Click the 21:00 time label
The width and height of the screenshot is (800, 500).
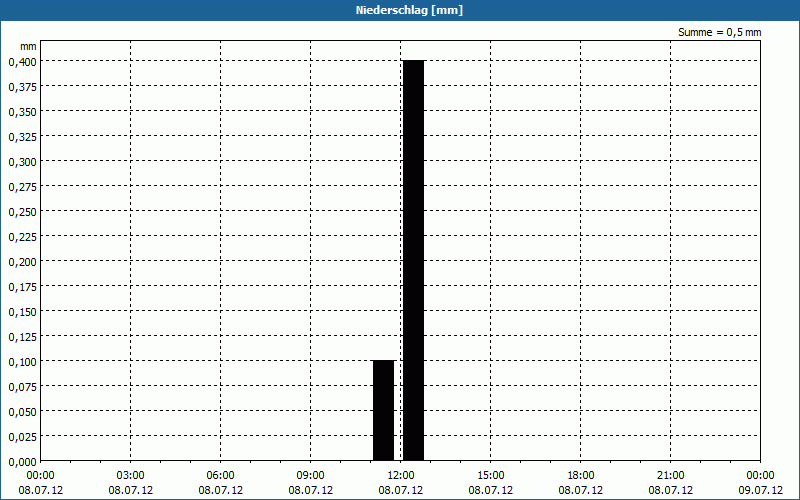[670, 476]
